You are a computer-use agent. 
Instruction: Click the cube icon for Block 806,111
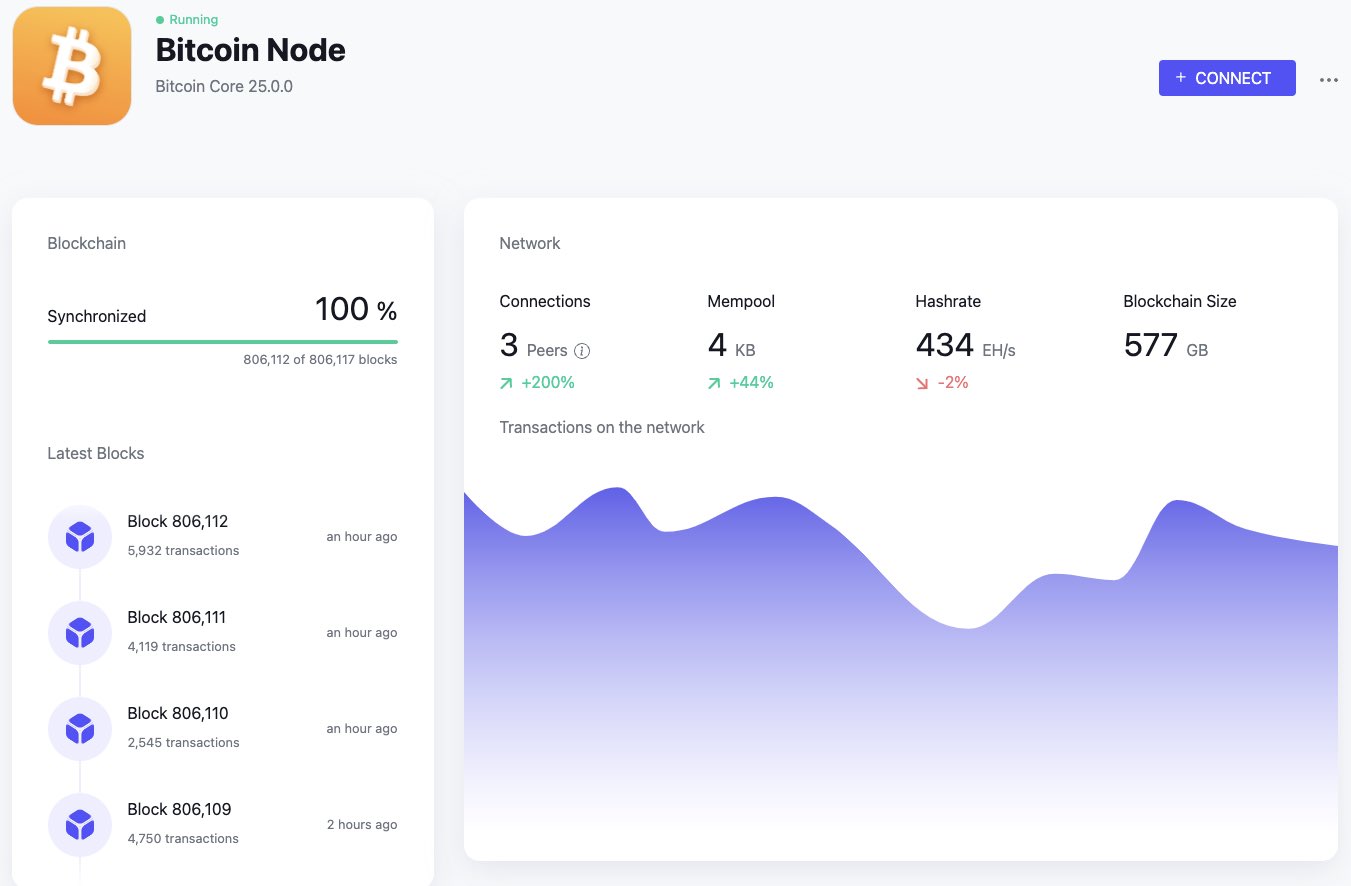[x=80, y=633]
